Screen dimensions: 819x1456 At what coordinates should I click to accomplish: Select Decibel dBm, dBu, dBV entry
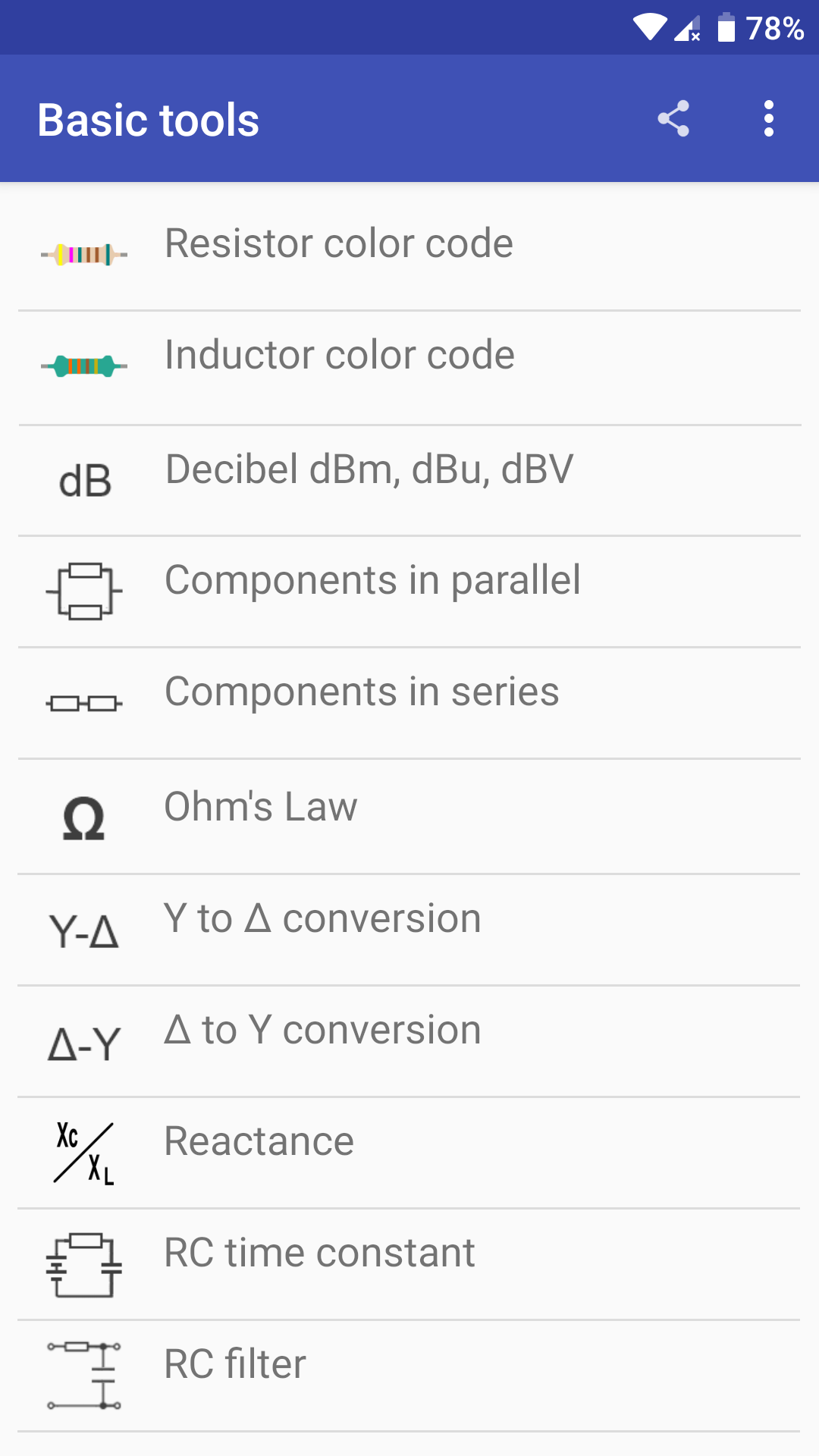369,469
